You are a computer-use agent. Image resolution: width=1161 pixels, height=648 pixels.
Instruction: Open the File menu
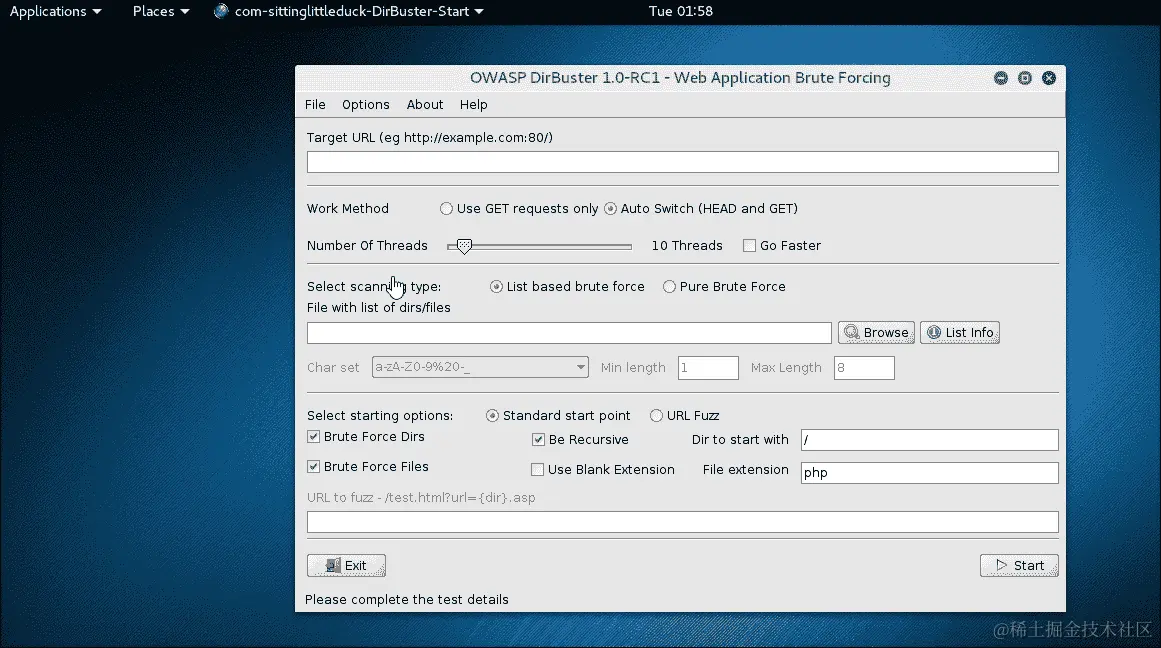(315, 104)
